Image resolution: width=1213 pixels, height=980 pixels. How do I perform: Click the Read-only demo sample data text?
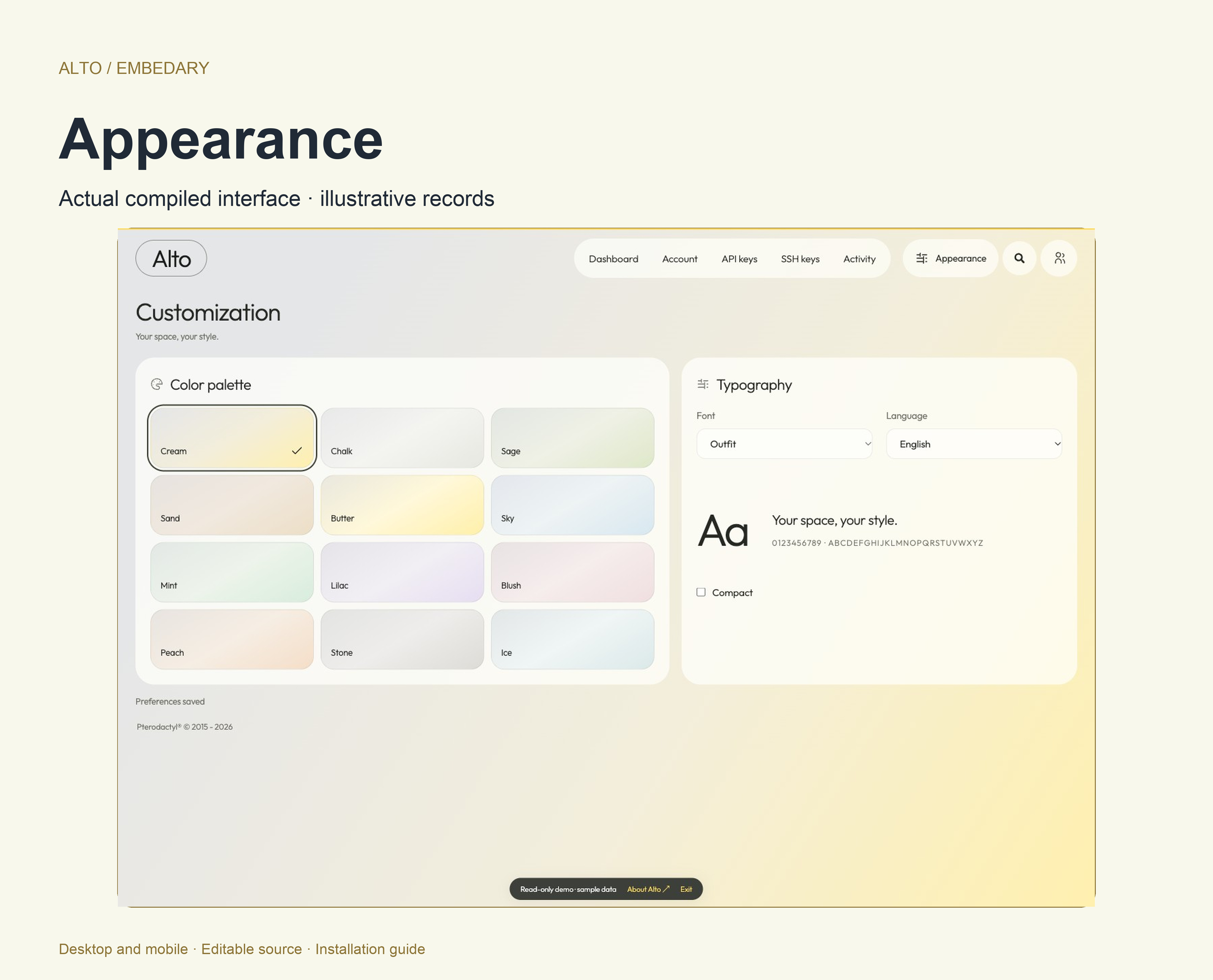pos(568,889)
